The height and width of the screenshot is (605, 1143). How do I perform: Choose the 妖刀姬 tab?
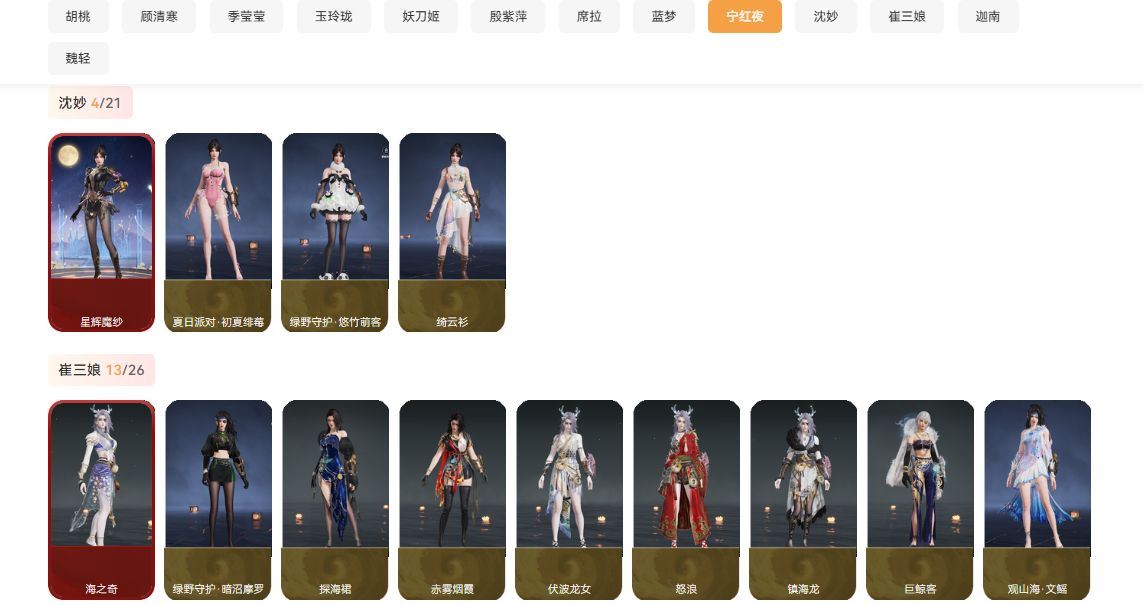(x=421, y=16)
